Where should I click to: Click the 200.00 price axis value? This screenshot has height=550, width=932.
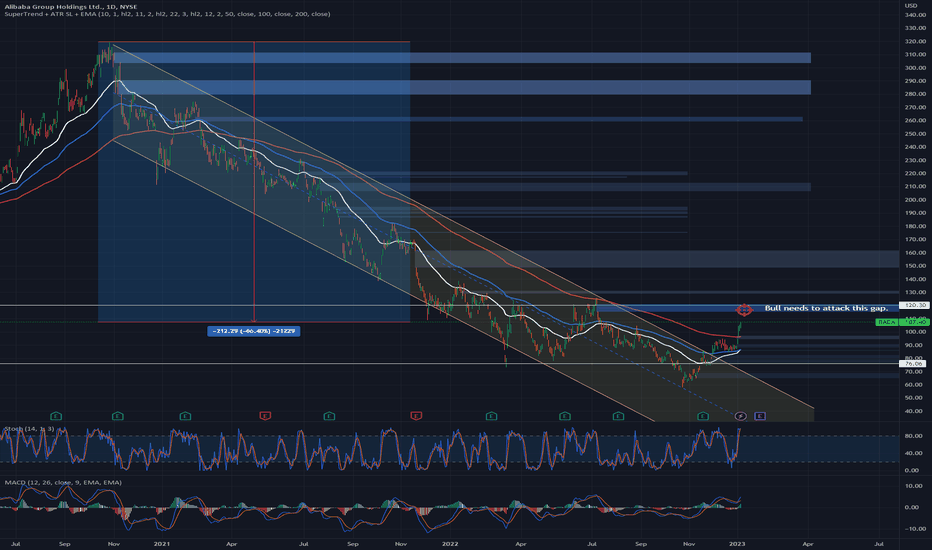[x=915, y=200]
